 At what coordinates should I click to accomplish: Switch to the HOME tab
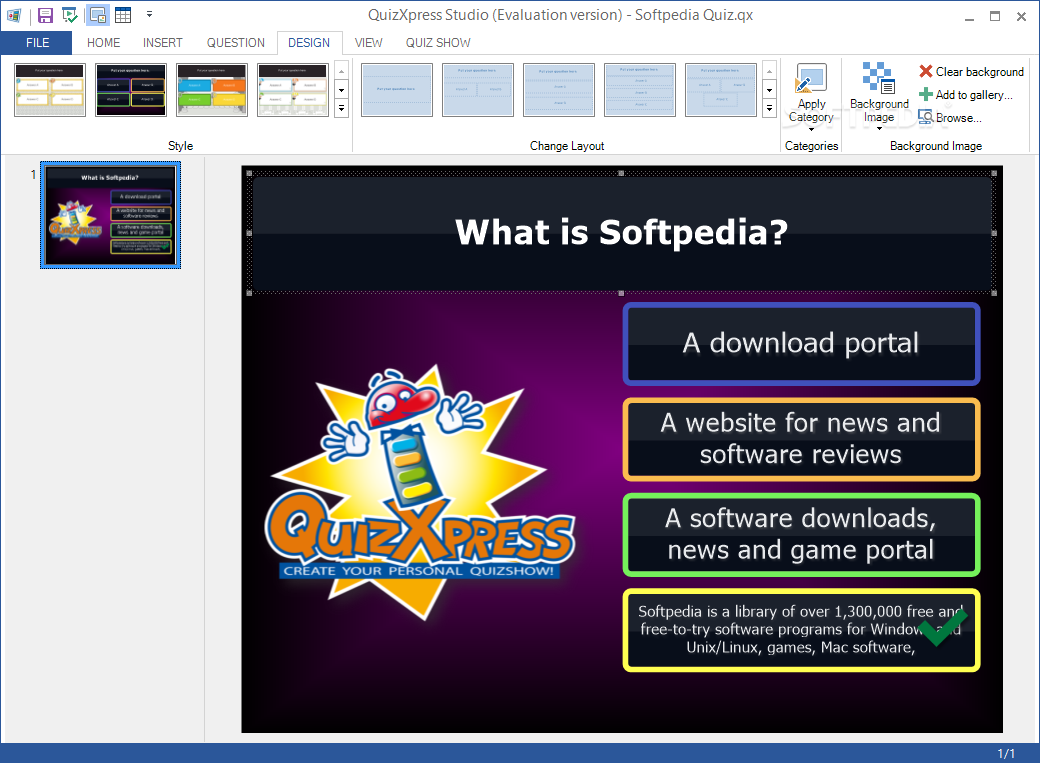[103, 43]
